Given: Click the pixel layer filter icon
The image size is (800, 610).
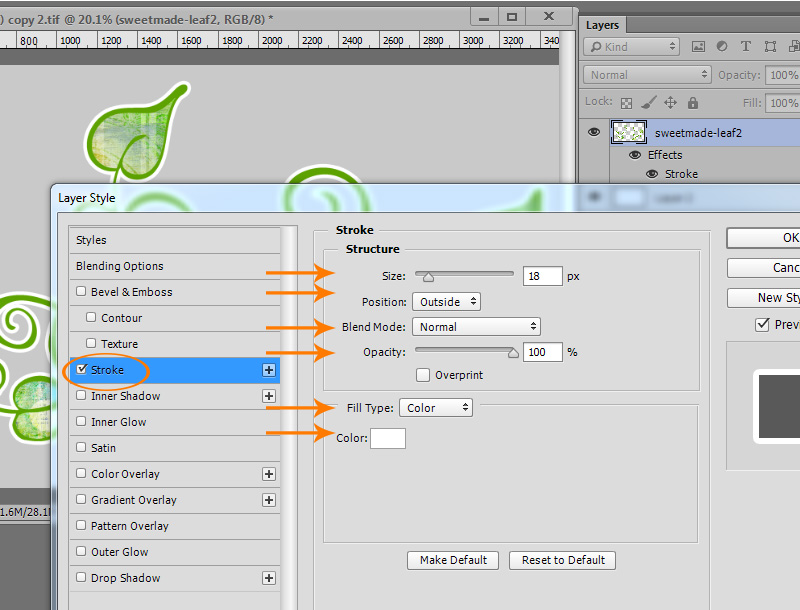Looking at the screenshot, I should coord(698,47).
